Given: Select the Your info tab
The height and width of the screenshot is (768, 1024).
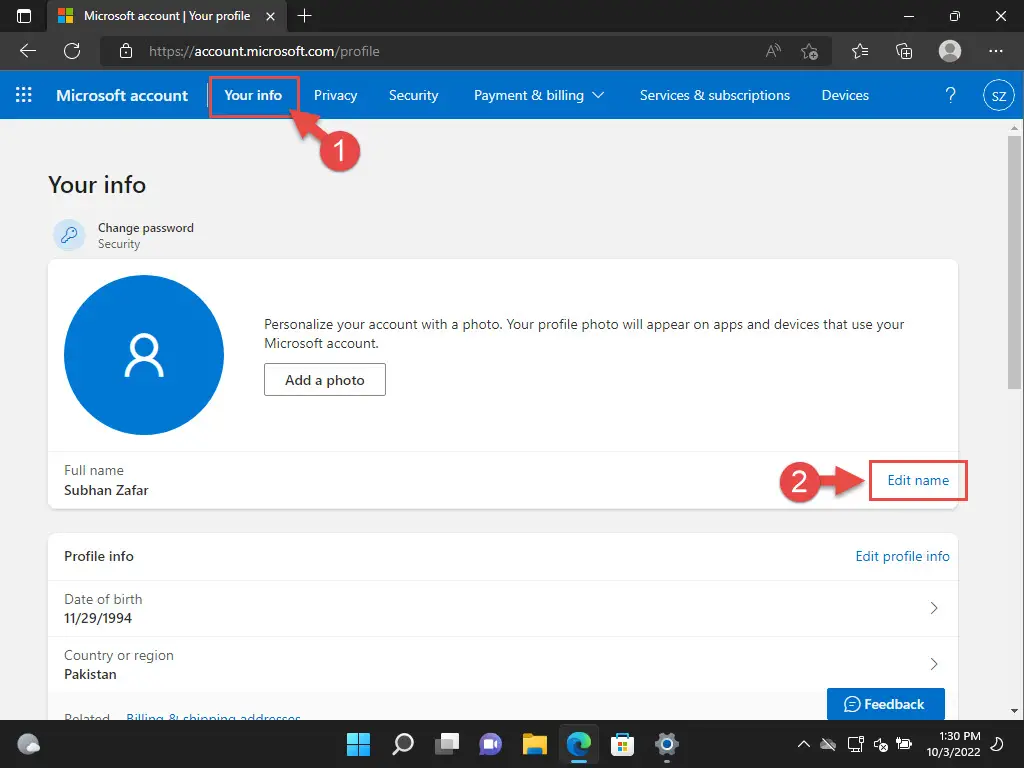Looking at the screenshot, I should pos(253,95).
